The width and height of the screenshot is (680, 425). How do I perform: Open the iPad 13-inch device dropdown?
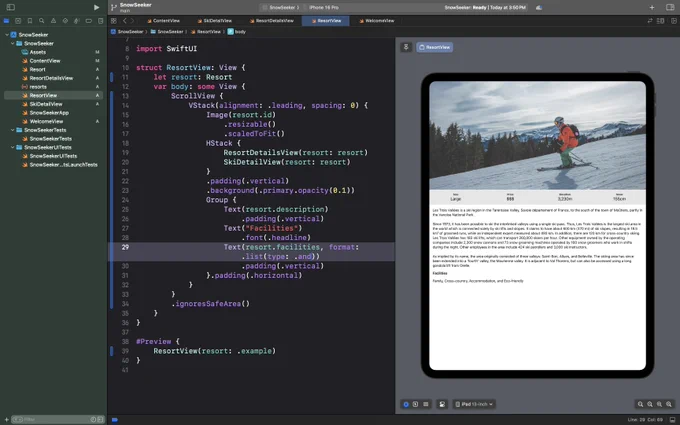click(474, 404)
